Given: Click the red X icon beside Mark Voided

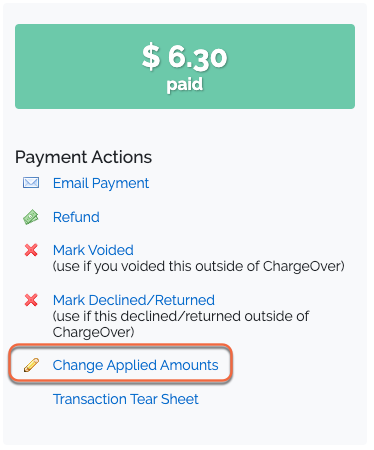Looking at the screenshot, I should (x=31, y=250).
